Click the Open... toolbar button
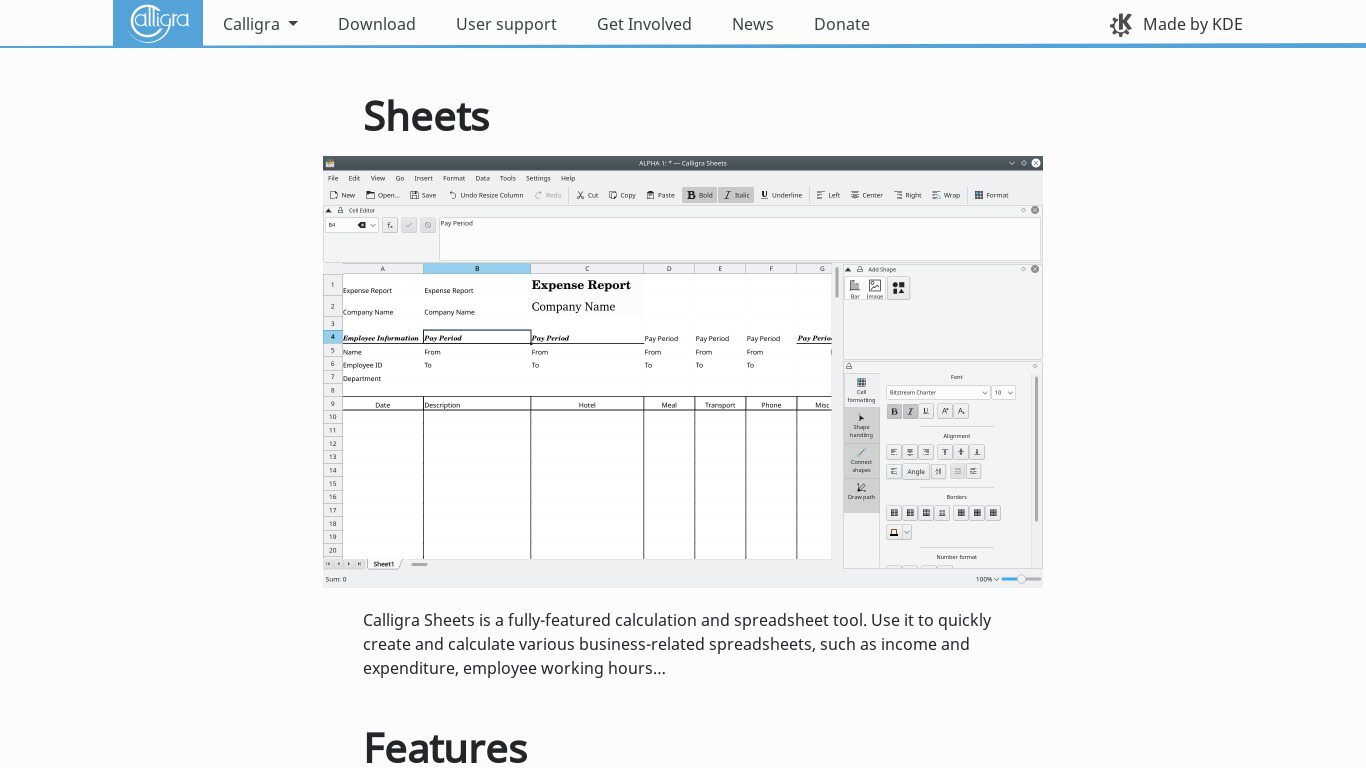1366x768 pixels. (383, 195)
